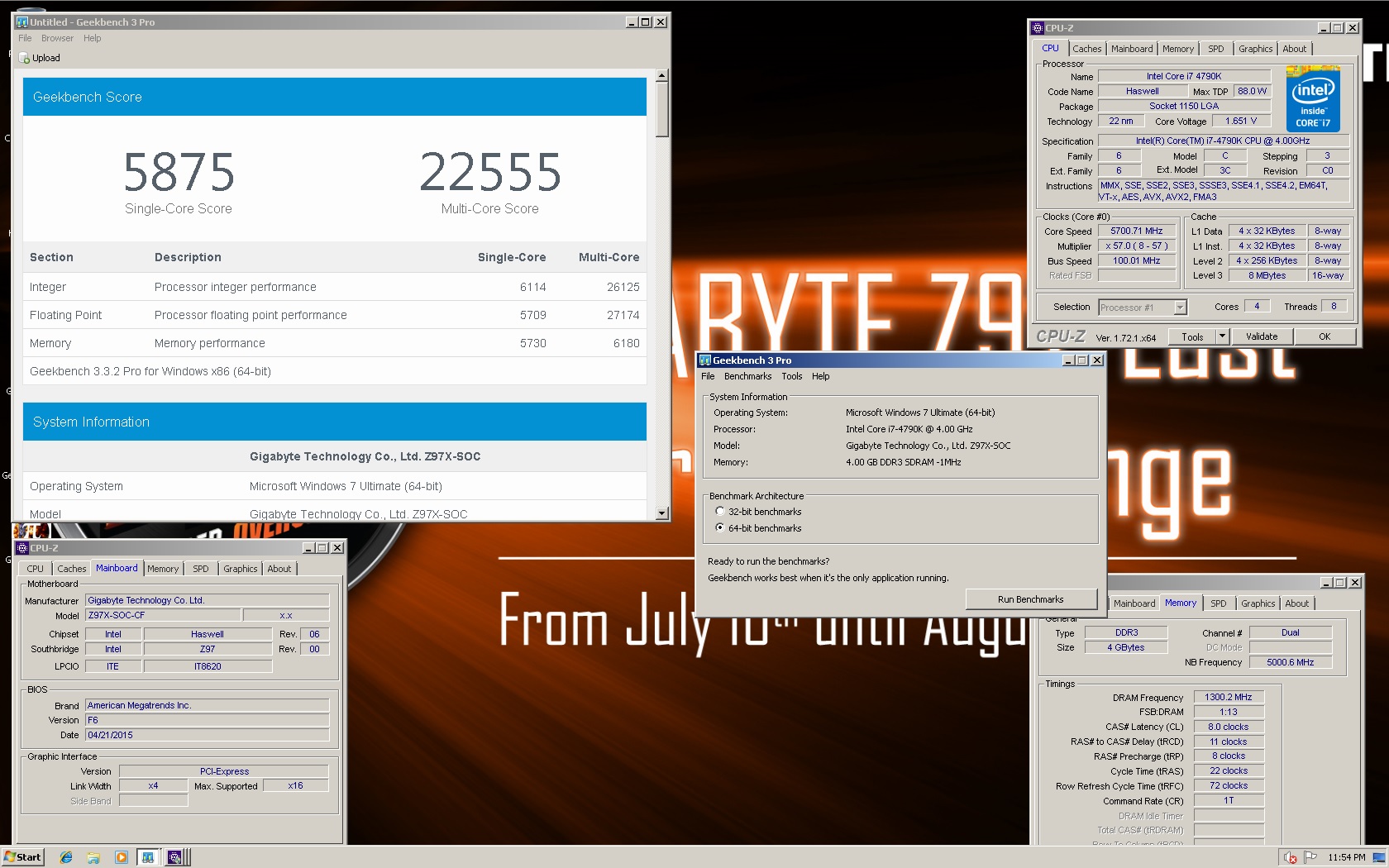Click the Run Benchmarks button
This screenshot has height=868, width=1389.
[x=1030, y=599]
